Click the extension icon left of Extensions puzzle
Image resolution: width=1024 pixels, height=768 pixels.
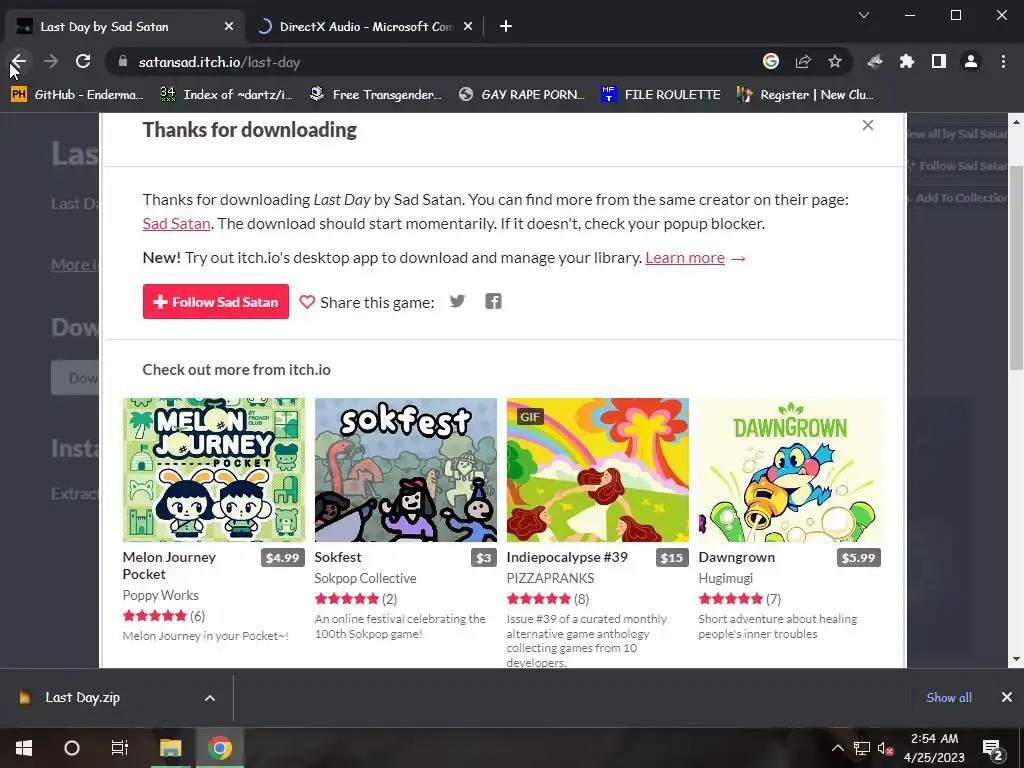874,61
